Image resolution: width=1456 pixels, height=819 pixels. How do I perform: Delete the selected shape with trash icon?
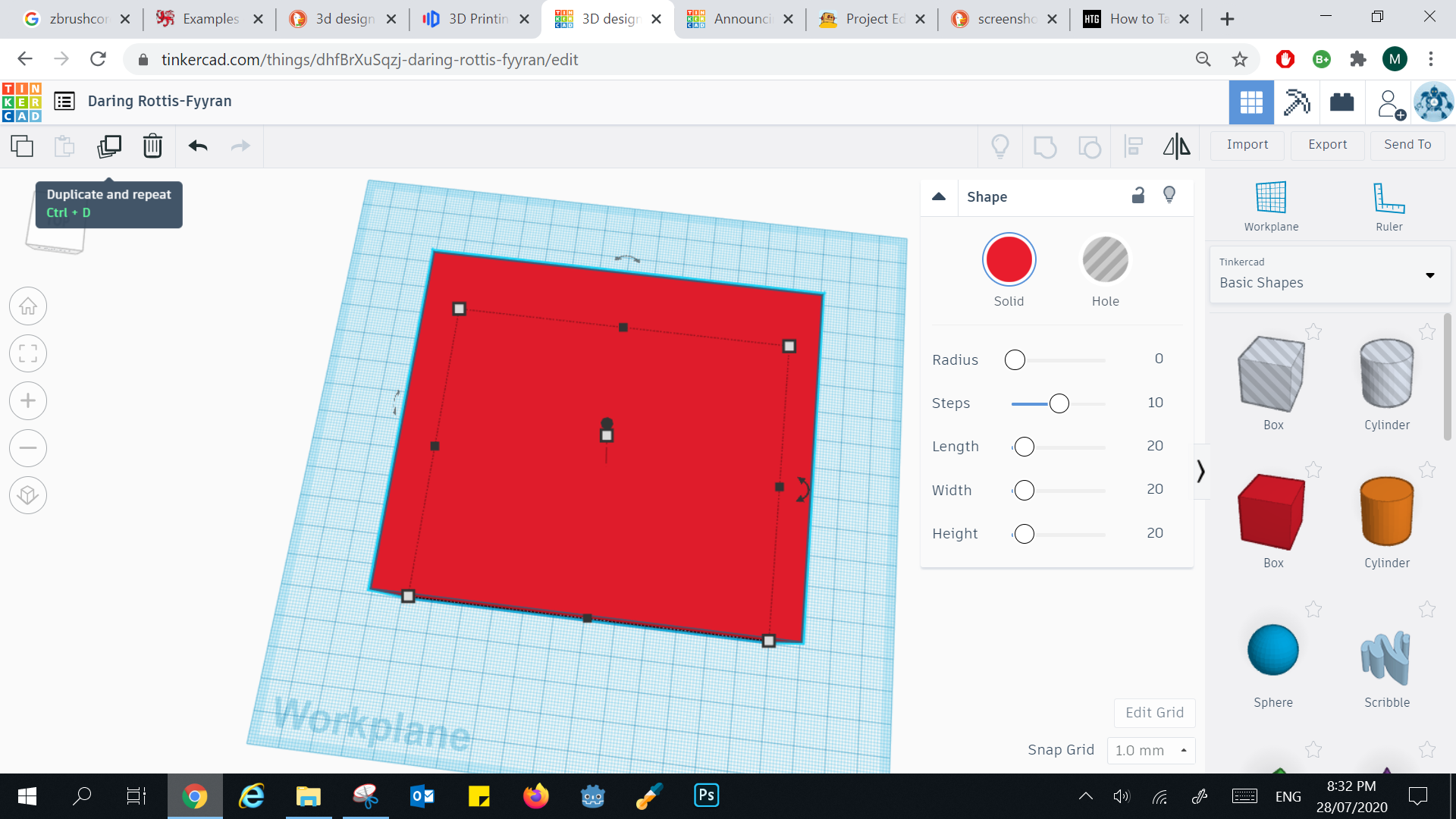click(152, 146)
